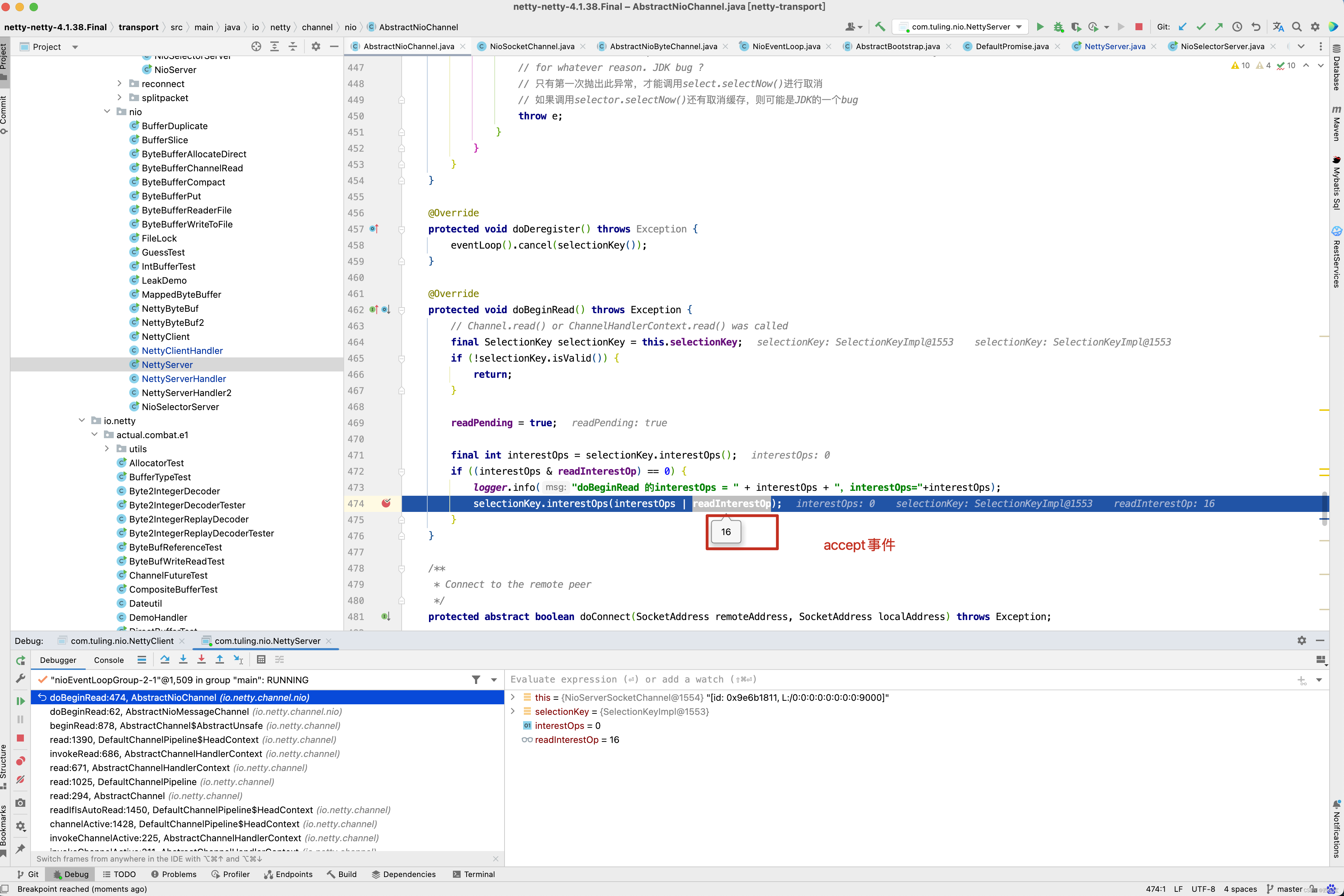This screenshot has height=896, width=1344.
Task: Switch to the Console debugger tab
Action: pos(108,660)
